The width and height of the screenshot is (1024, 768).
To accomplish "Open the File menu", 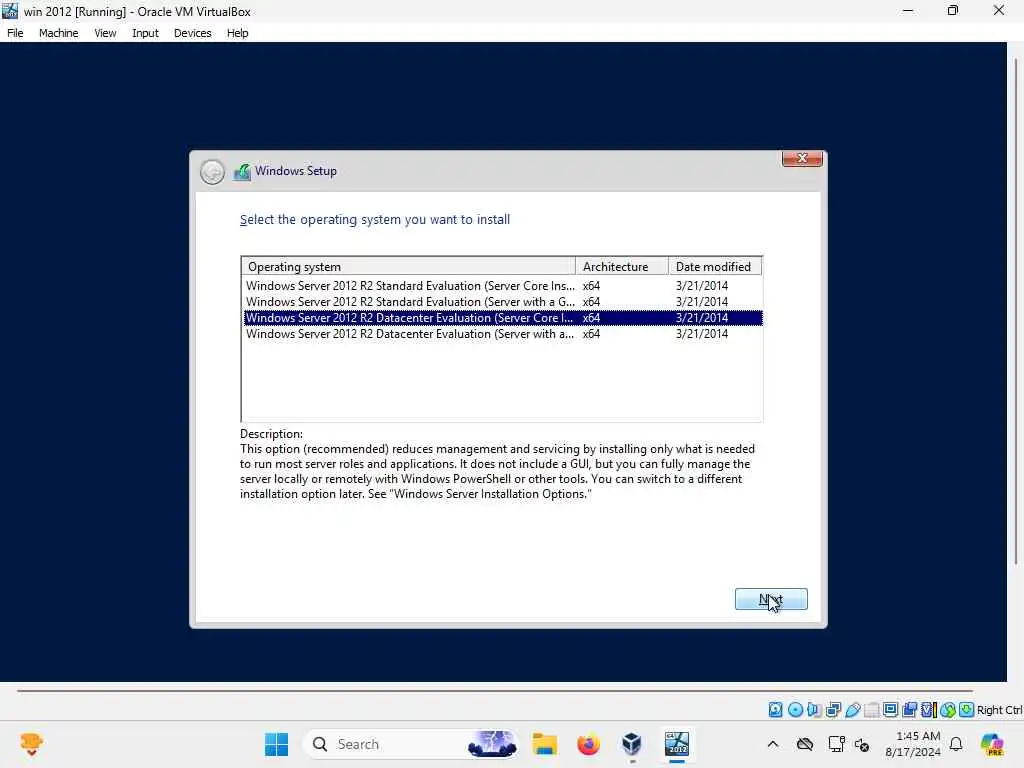I will (15, 33).
